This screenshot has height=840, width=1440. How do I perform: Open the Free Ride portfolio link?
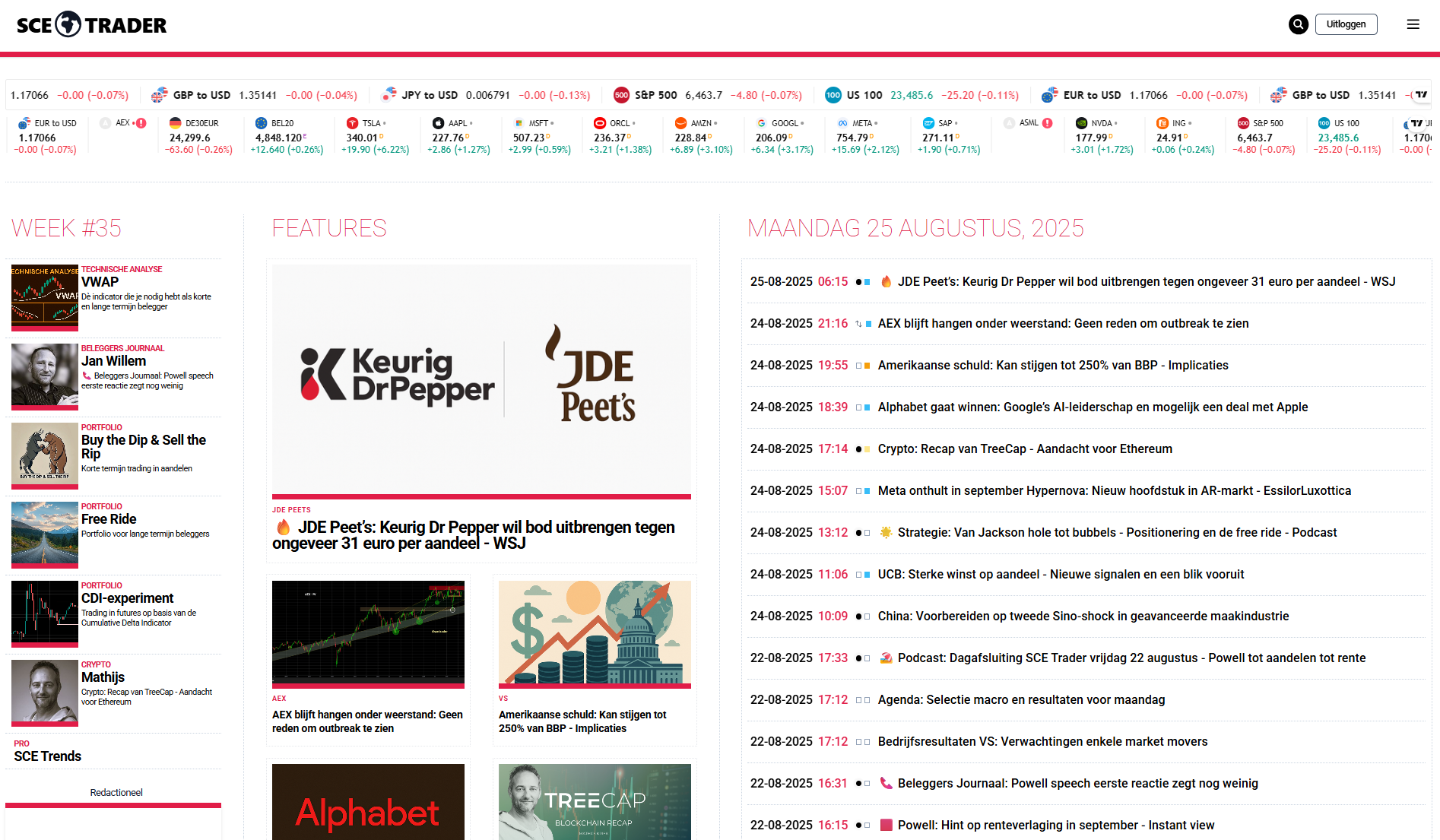(x=109, y=519)
